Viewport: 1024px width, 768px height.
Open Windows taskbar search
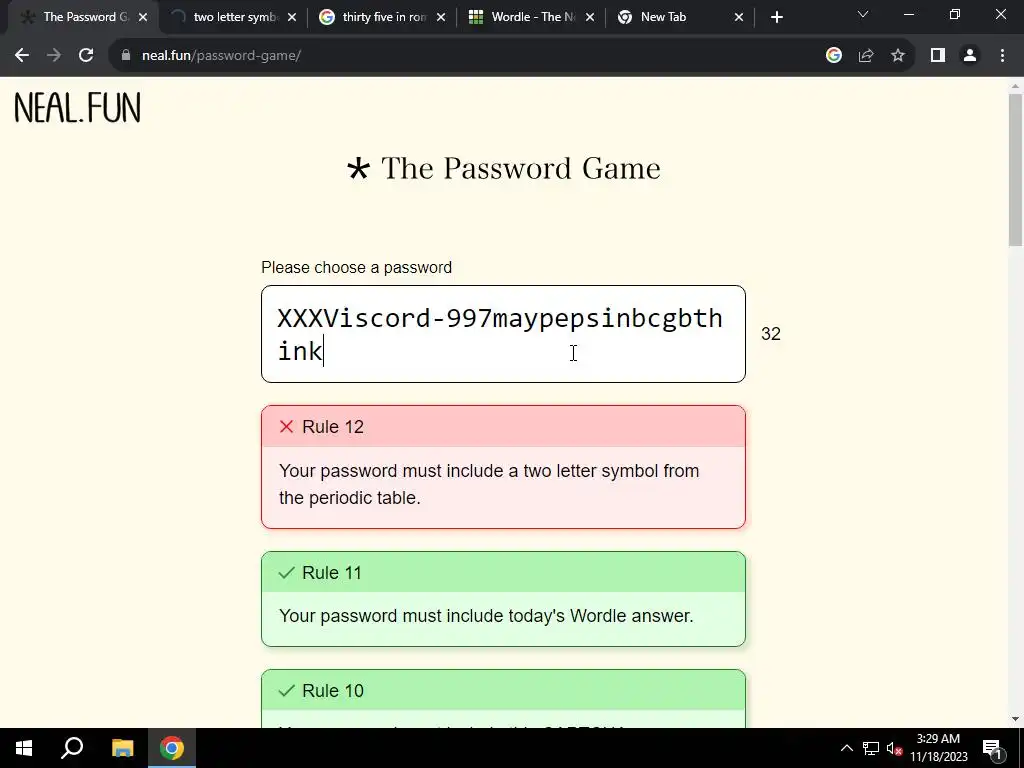[x=72, y=748]
